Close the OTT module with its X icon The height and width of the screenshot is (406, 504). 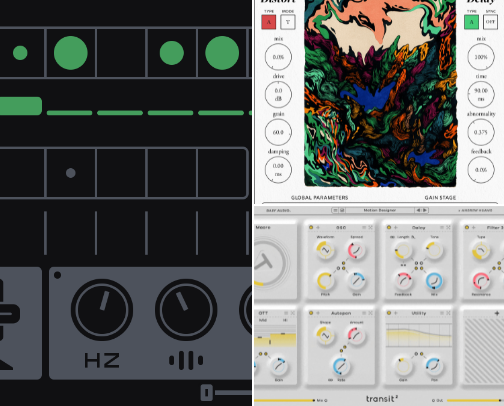point(293,313)
